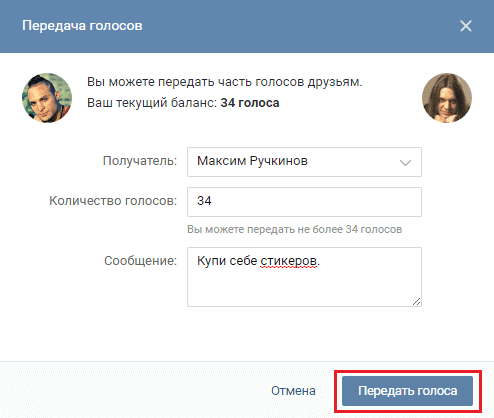Screen dimensions: 494x418
Task: Select the Максим Ручкинов recipient name
Action: (x=252, y=161)
